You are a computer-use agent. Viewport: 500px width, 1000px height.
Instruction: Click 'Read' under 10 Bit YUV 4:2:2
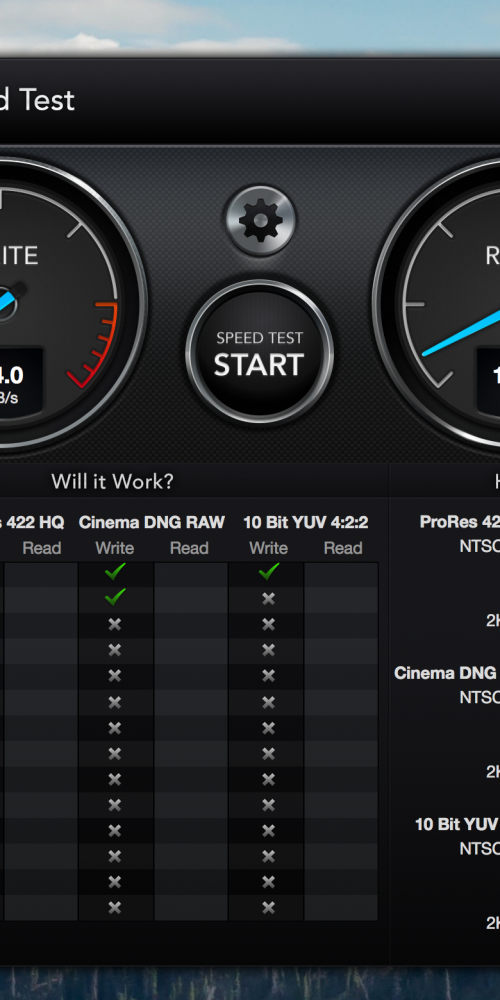coord(343,548)
